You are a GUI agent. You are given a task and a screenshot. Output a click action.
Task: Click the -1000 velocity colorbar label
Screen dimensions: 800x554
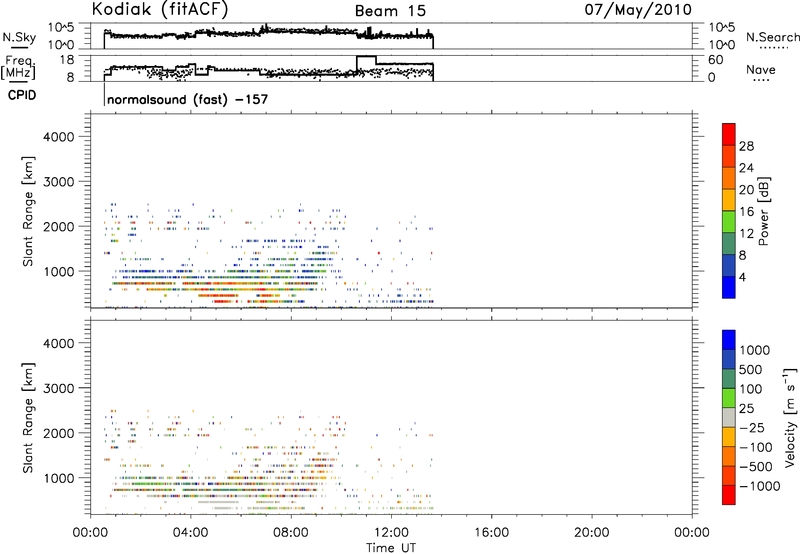pyautogui.click(x=760, y=486)
